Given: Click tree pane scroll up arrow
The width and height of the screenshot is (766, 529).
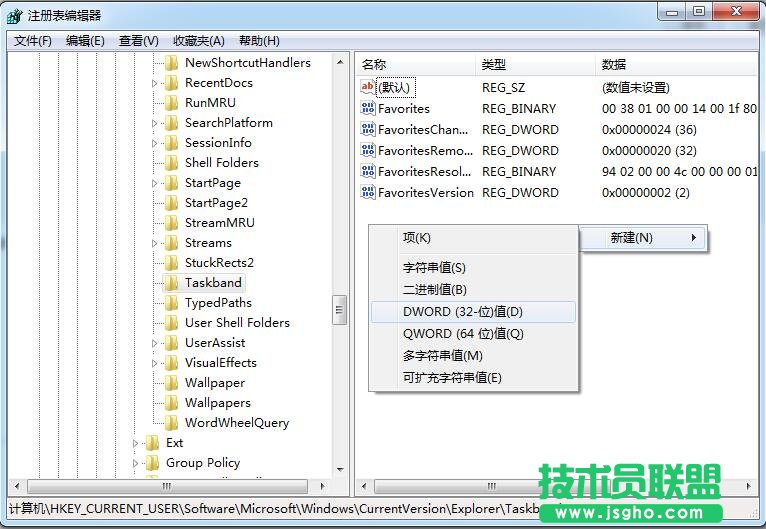Looking at the screenshot, I should tap(340, 63).
